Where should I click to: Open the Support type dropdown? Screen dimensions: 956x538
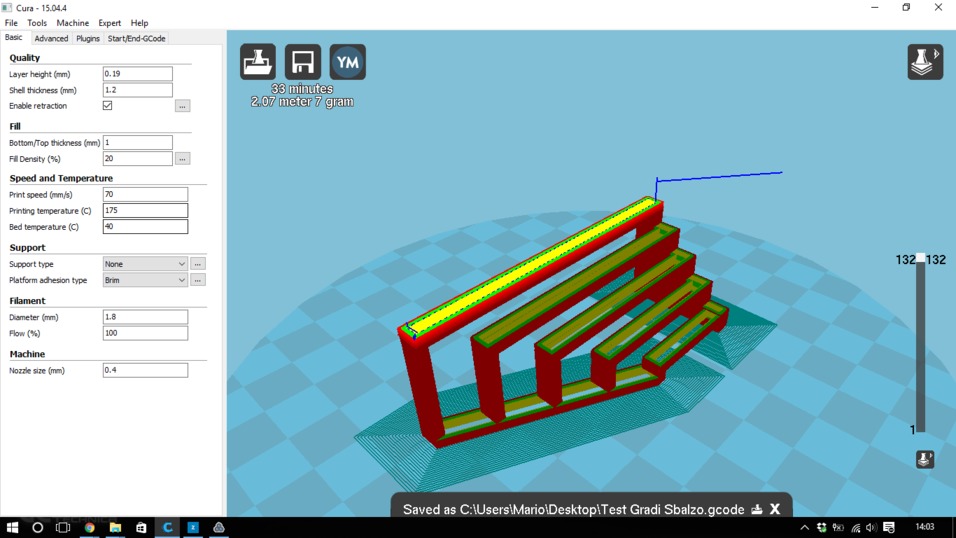tap(144, 264)
